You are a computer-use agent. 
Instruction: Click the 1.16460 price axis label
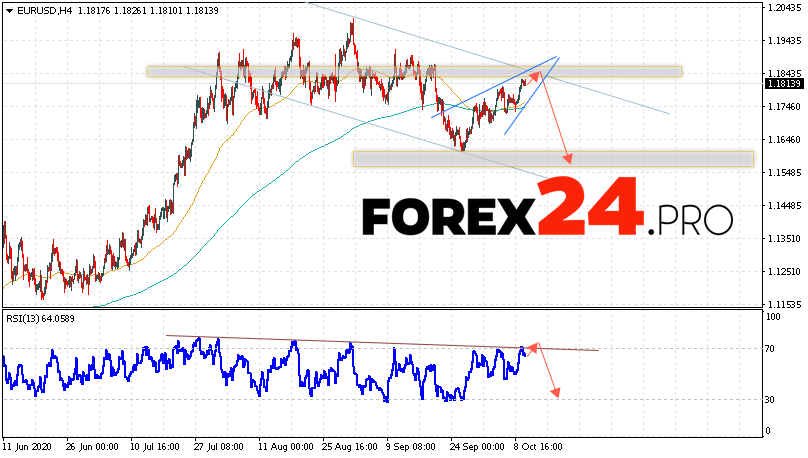pos(784,140)
